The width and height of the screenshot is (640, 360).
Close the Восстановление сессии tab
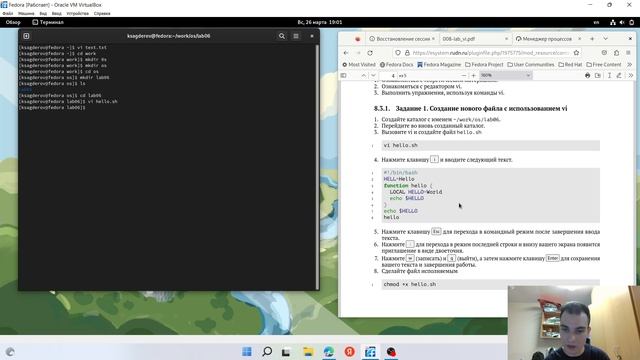[433, 39]
